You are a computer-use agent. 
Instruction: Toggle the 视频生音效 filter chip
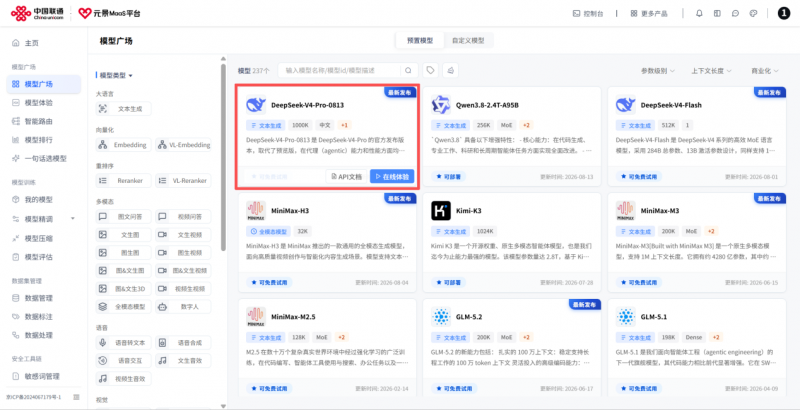tap(123, 379)
